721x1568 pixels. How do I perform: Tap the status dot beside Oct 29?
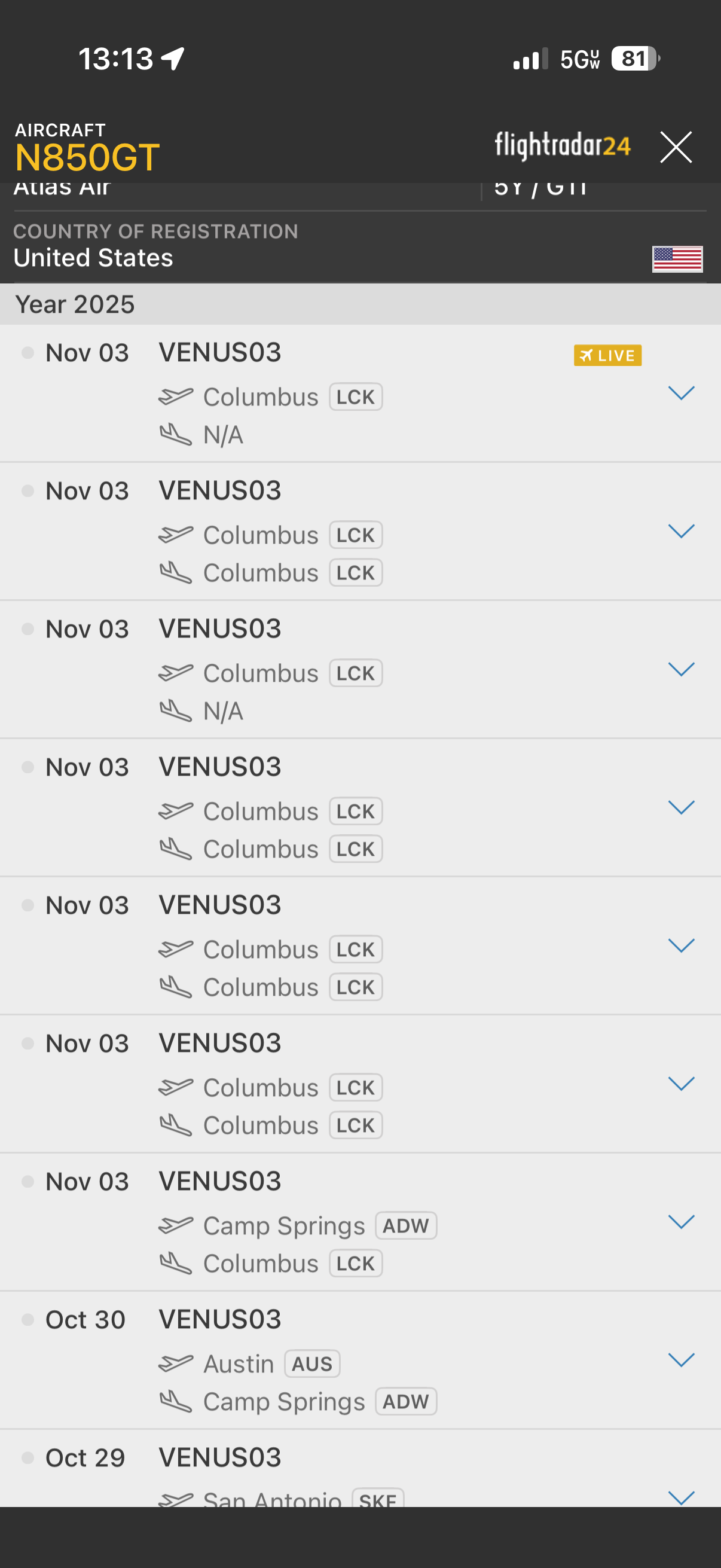[x=28, y=1457]
